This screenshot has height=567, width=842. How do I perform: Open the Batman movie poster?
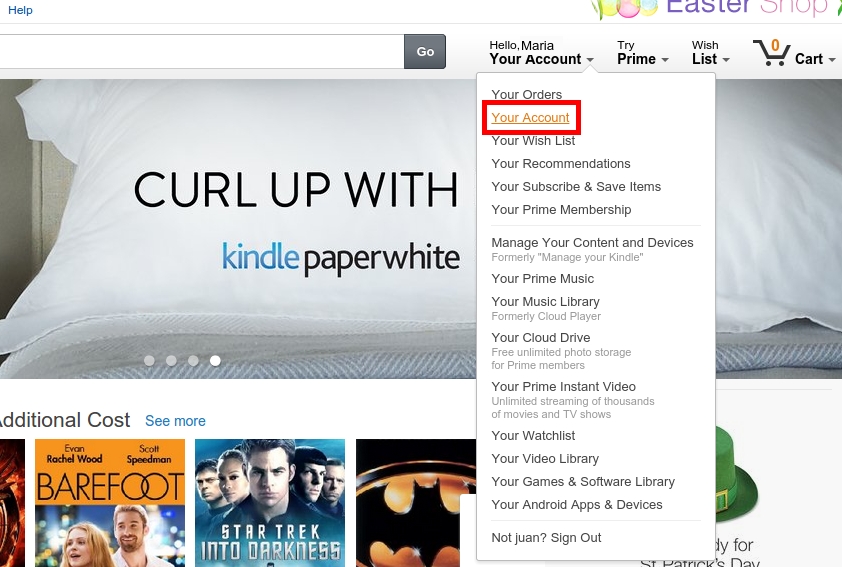[x=416, y=503]
